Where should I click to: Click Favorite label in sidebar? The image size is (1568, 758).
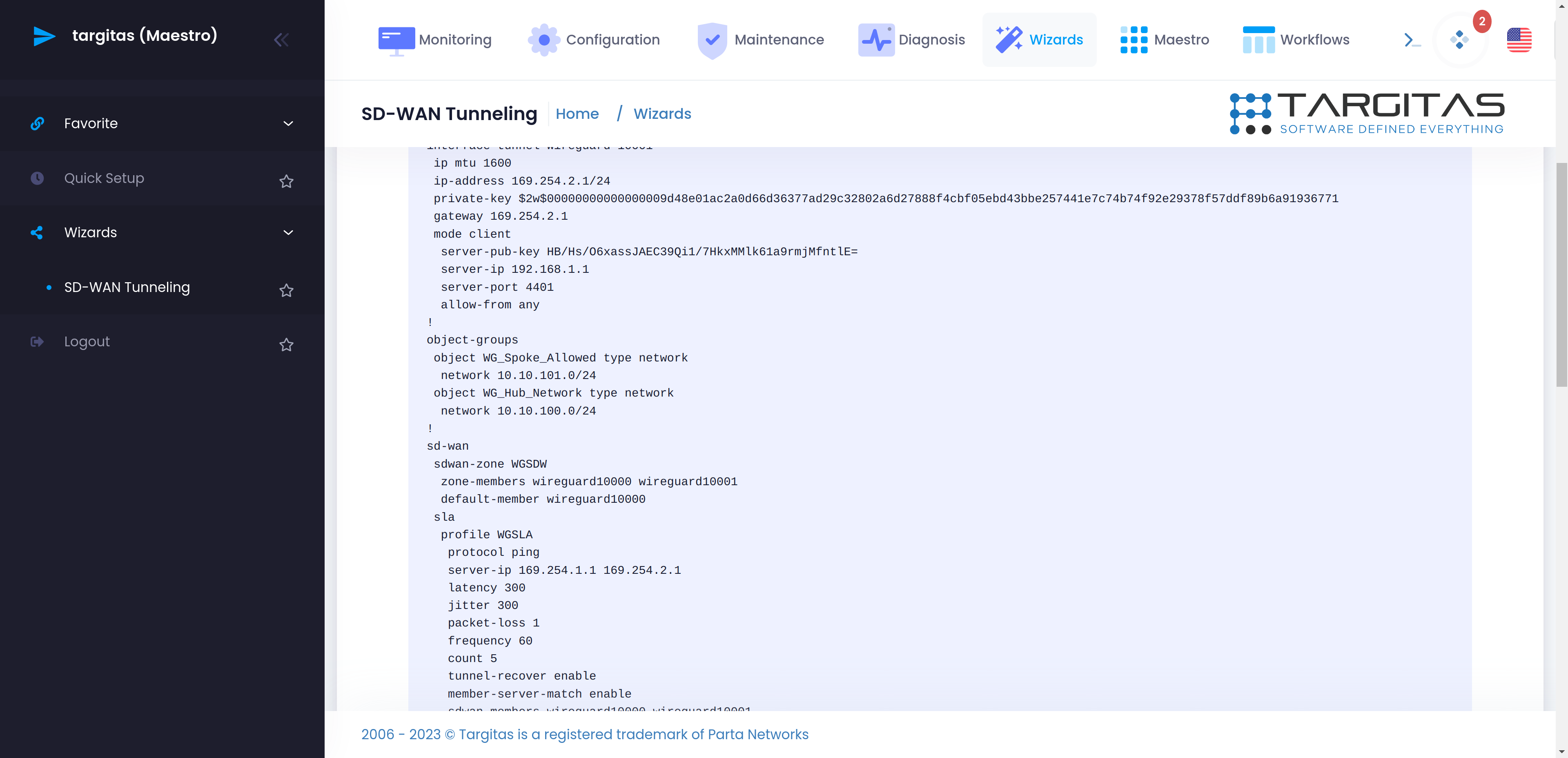[91, 124]
